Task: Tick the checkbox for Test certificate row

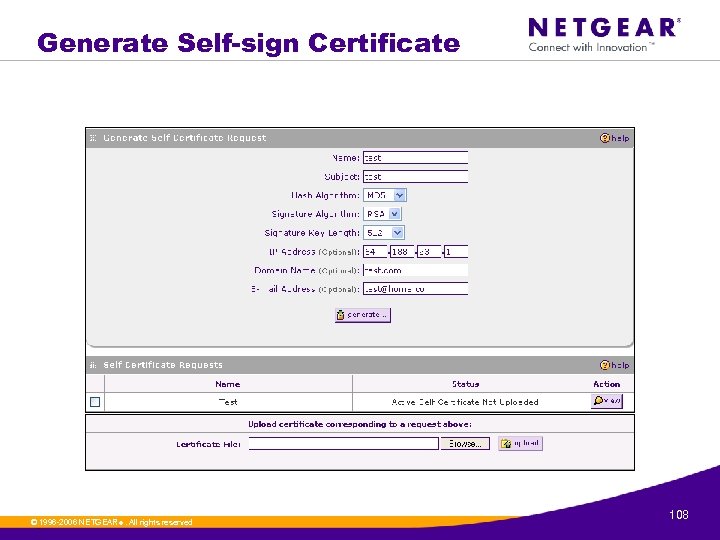Action: click(95, 402)
